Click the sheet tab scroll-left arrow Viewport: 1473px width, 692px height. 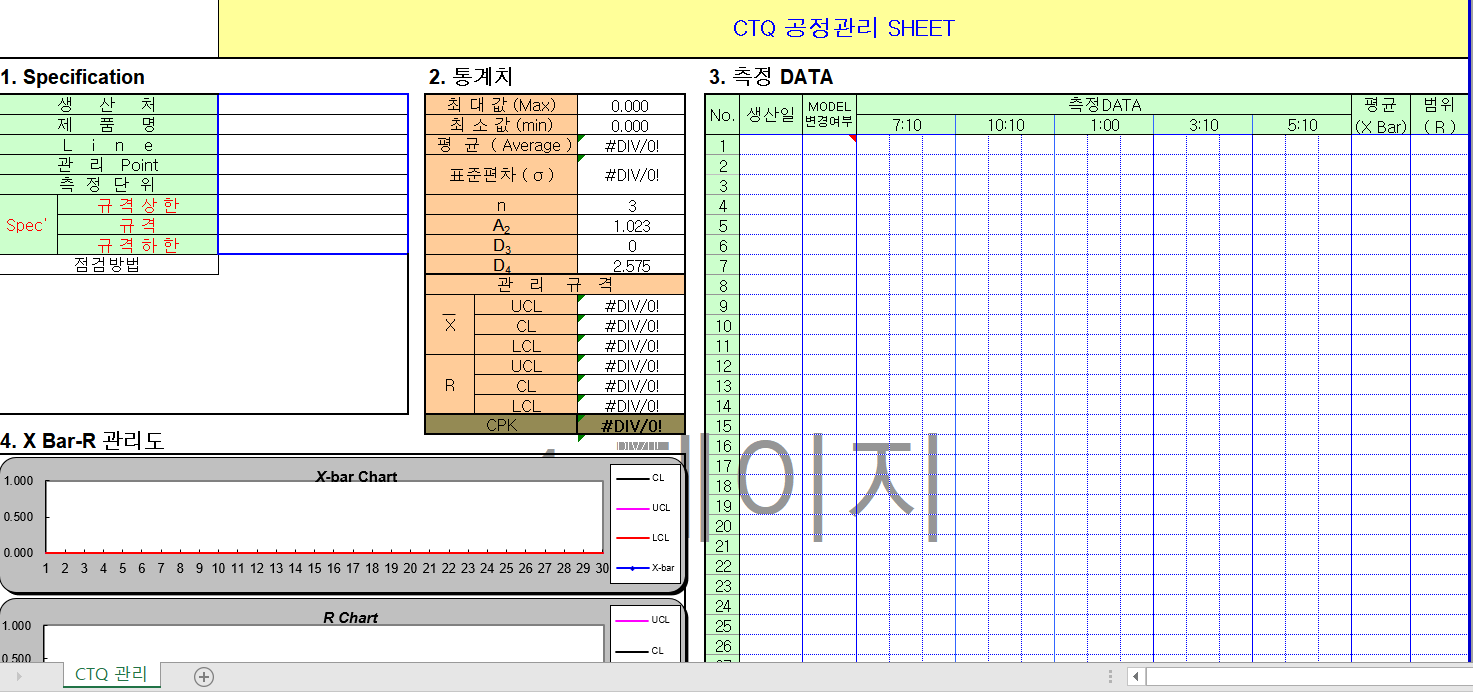19,677
